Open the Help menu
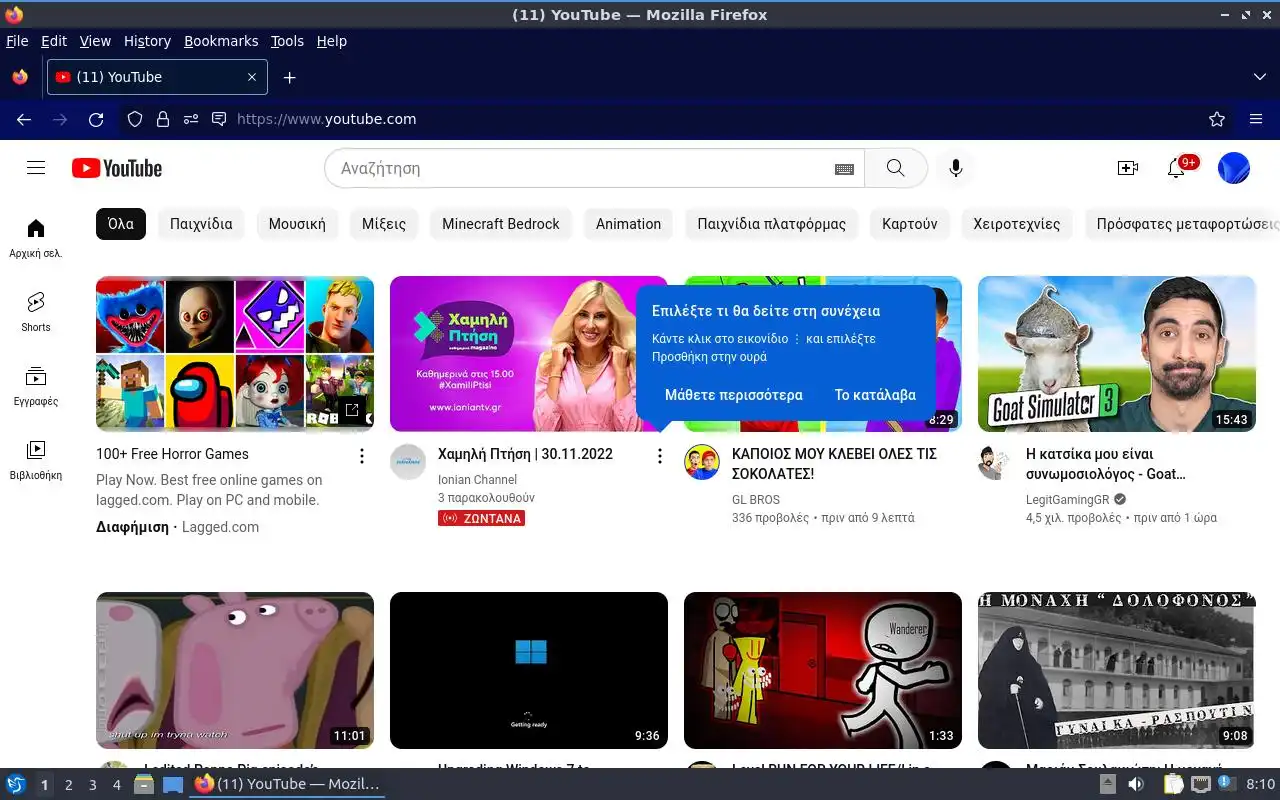 [332, 41]
